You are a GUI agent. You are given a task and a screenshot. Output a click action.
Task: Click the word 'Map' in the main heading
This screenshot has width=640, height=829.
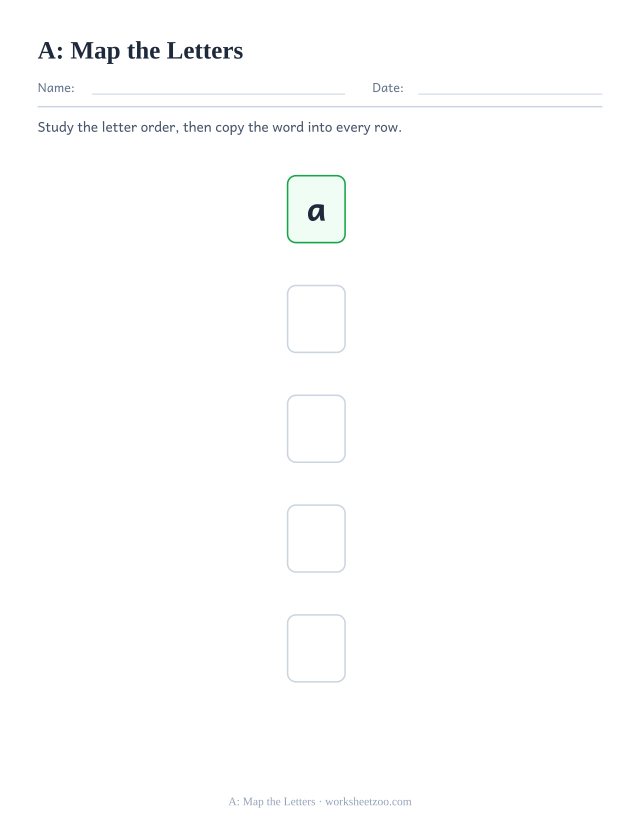tap(95, 52)
